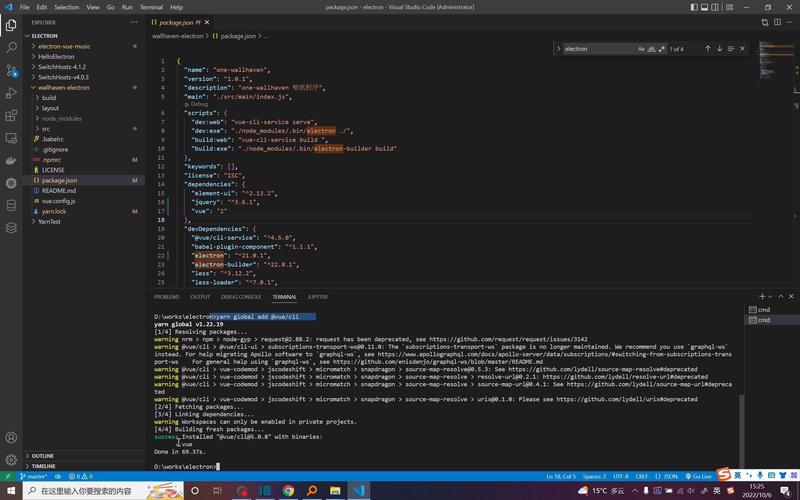Open editor more actions ellipsis
The height and width of the screenshot is (500, 800).
coord(790,22)
